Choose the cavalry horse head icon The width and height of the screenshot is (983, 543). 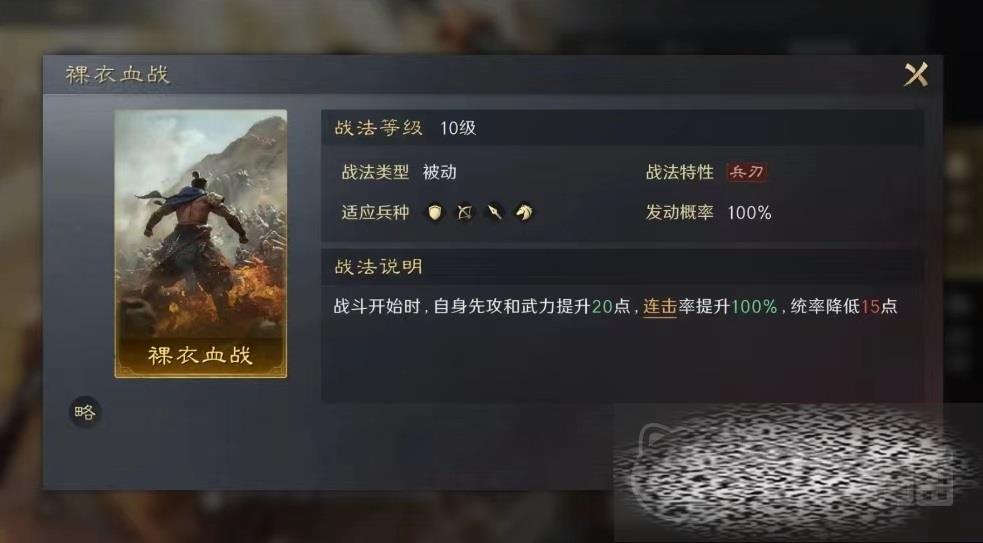(x=524, y=213)
